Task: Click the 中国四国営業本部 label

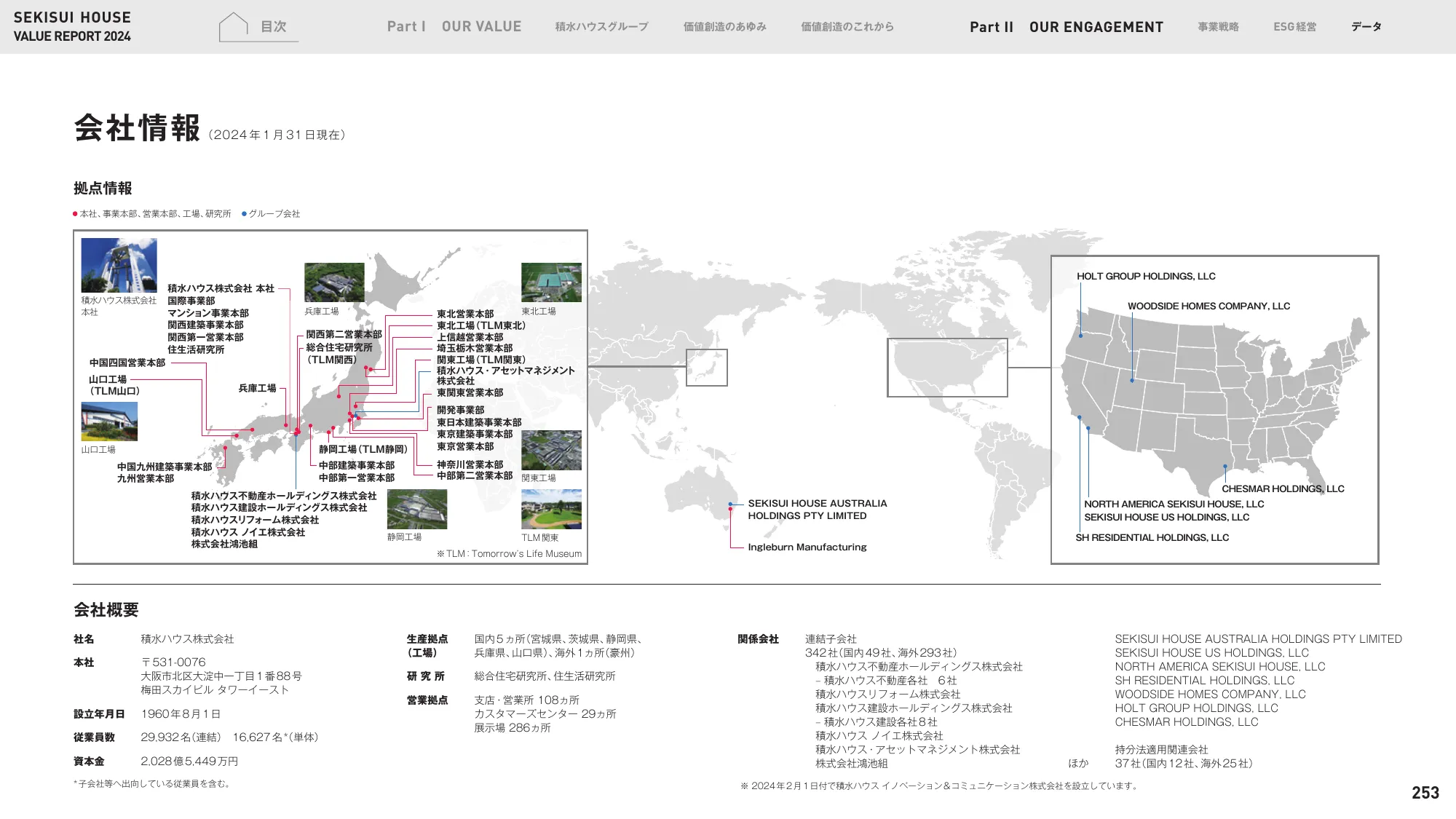Action: [x=127, y=363]
